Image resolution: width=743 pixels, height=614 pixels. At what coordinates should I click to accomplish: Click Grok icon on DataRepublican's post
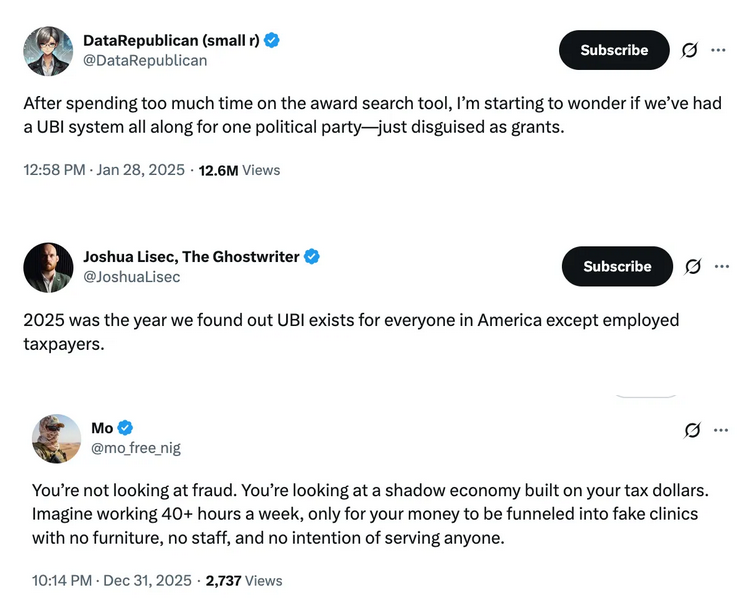(690, 50)
